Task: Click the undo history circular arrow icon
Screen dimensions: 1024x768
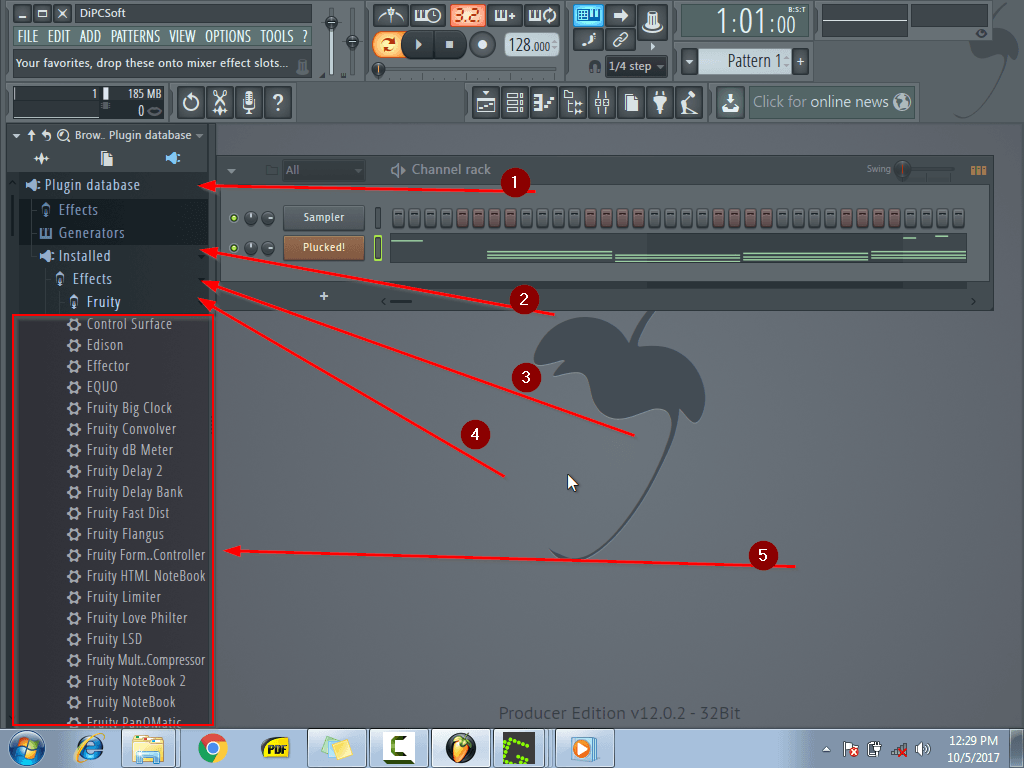Action: [x=191, y=103]
